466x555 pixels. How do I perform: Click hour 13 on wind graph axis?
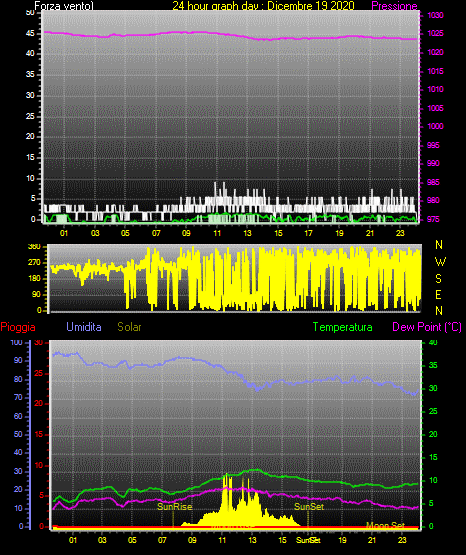click(x=247, y=233)
